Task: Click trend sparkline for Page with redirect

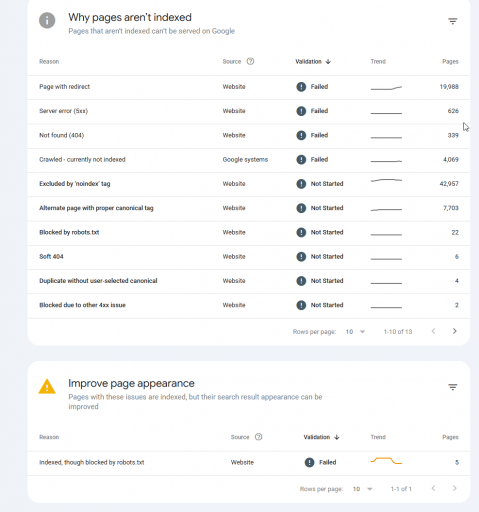Action: click(x=386, y=88)
